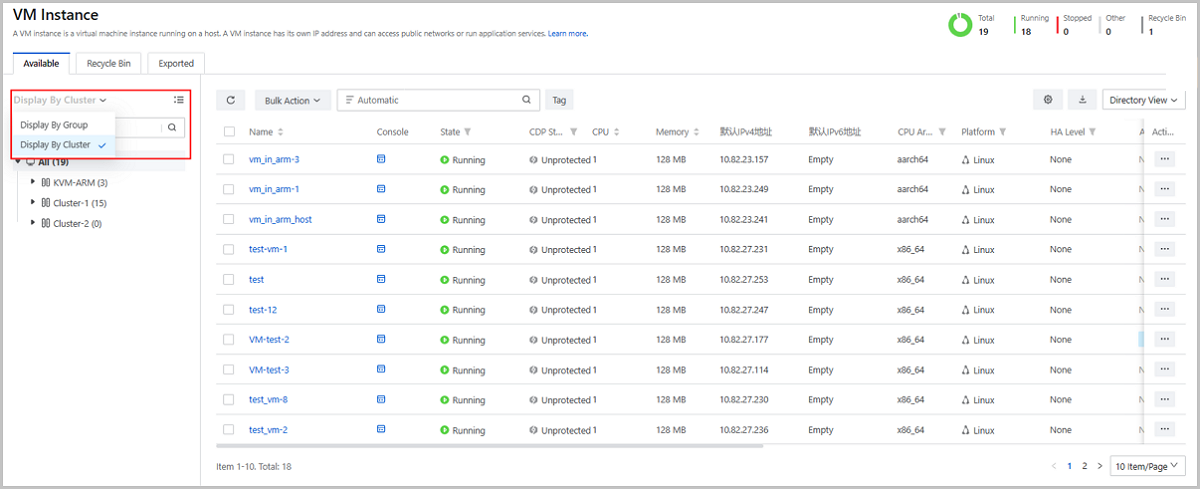Filter by State column funnel icon
The image size is (1200, 489).
click(468, 132)
